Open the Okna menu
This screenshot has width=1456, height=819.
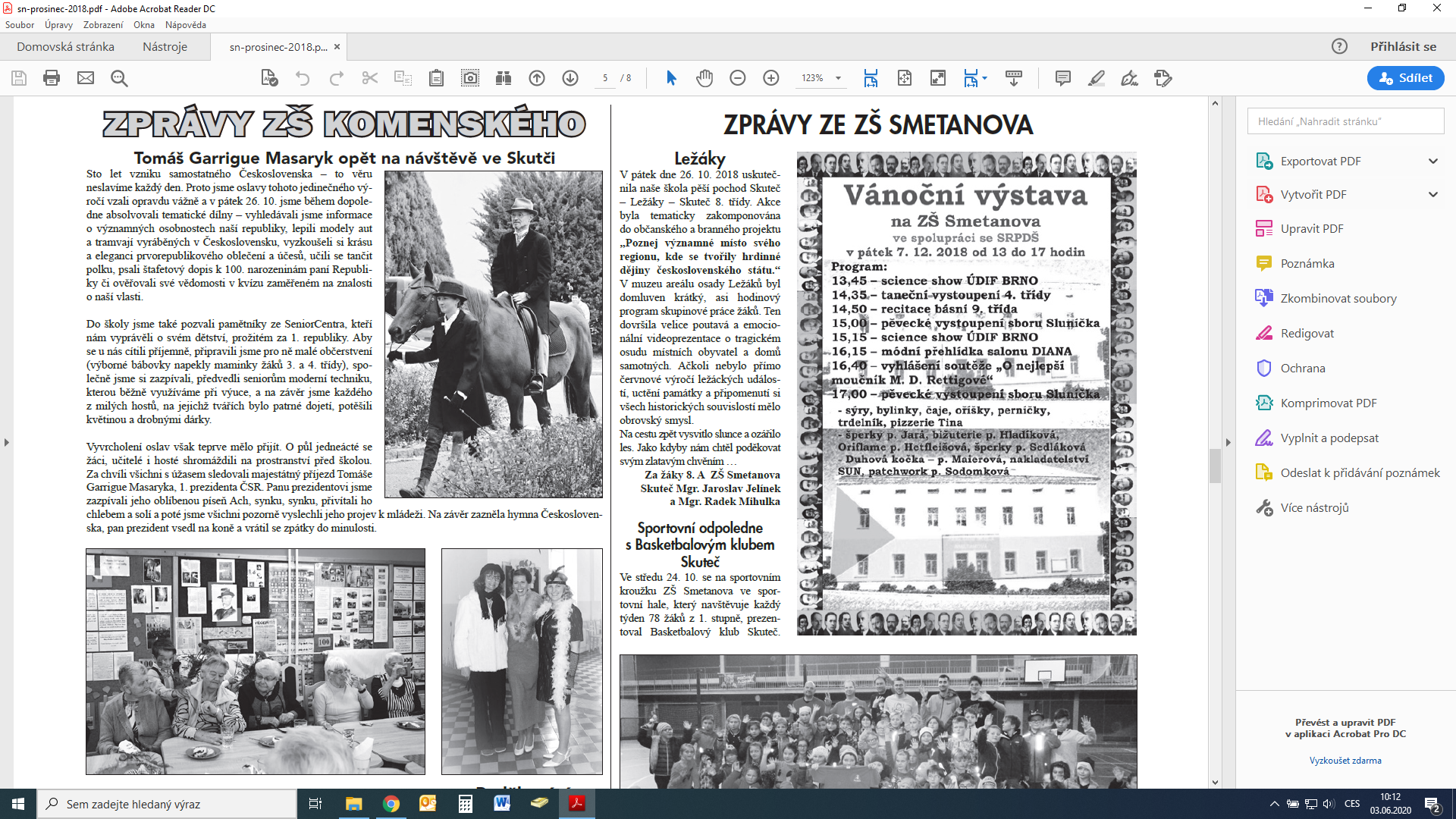(x=144, y=25)
